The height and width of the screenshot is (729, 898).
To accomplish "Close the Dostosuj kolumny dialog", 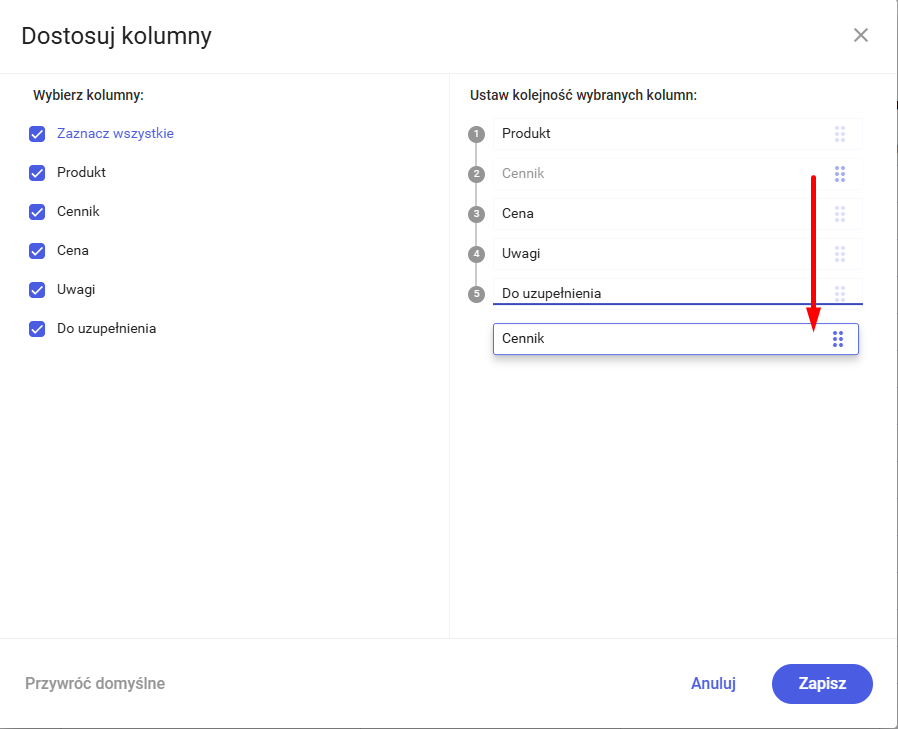I will coord(860,36).
